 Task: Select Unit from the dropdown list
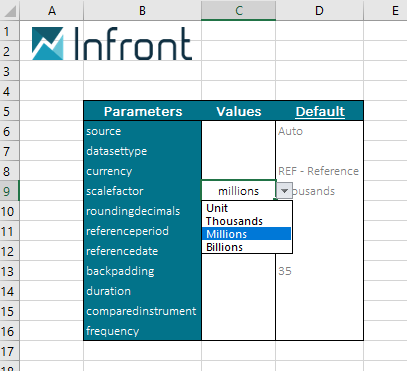[x=246, y=208]
